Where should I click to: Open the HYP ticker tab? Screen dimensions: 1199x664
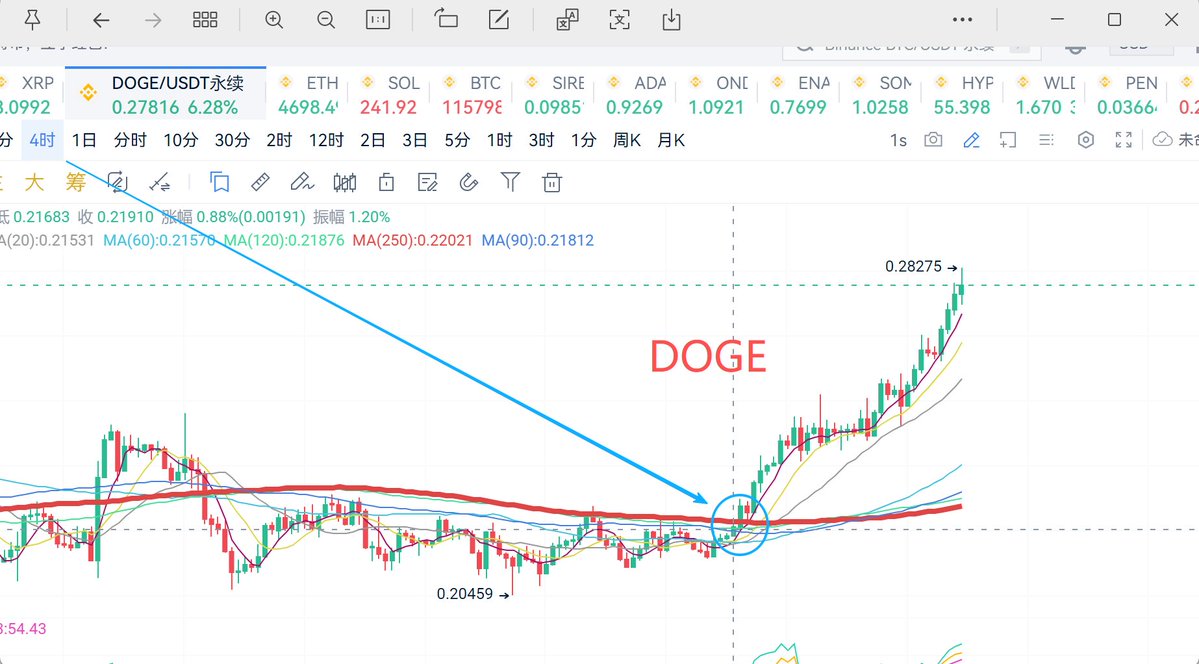[x=963, y=95]
